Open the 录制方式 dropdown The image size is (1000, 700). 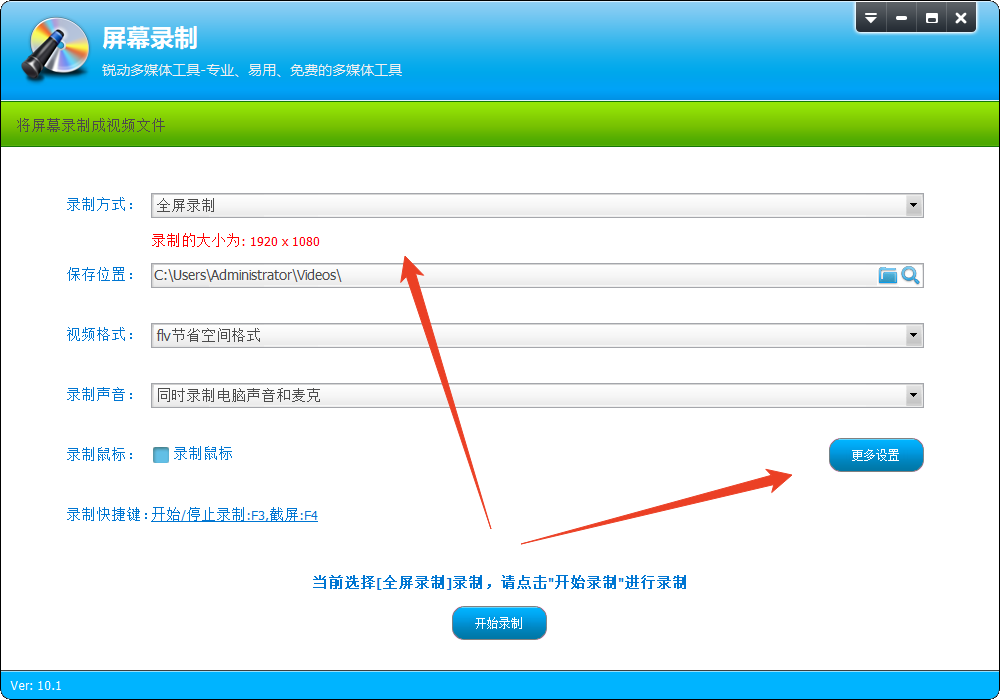[913, 205]
